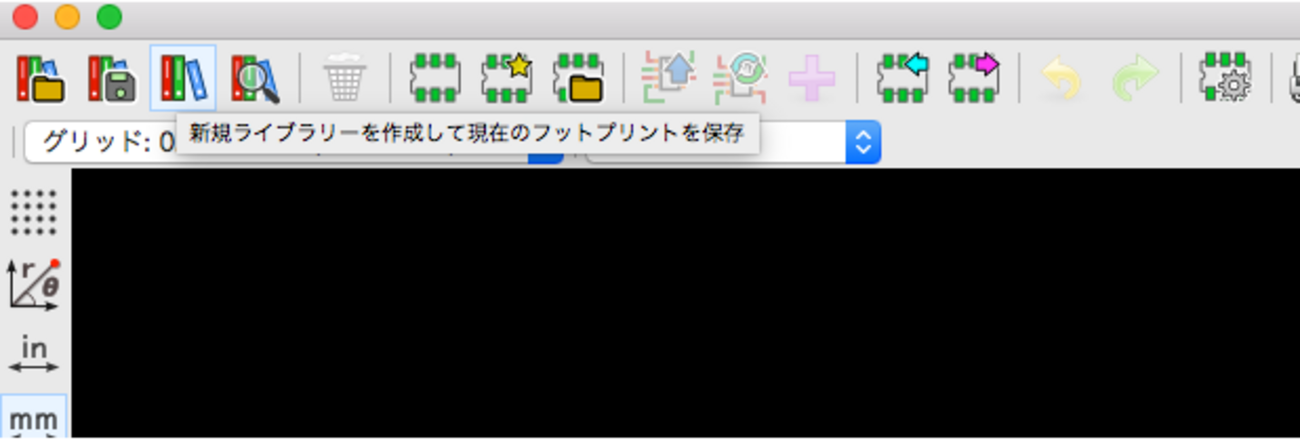The image size is (1300, 444).
Task: Toggle polar coordinates display
Action: [x=34, y=284]
